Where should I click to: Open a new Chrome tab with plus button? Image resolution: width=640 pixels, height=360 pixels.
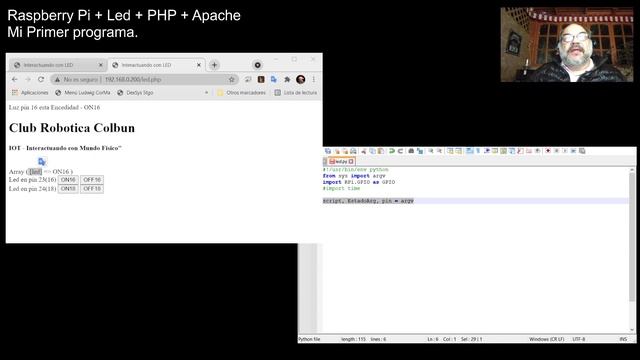coord(214,65)
